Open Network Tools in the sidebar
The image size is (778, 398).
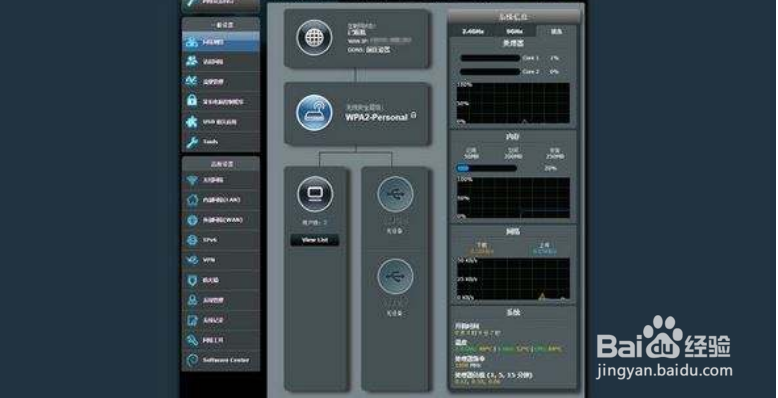(x=221, y=340)
